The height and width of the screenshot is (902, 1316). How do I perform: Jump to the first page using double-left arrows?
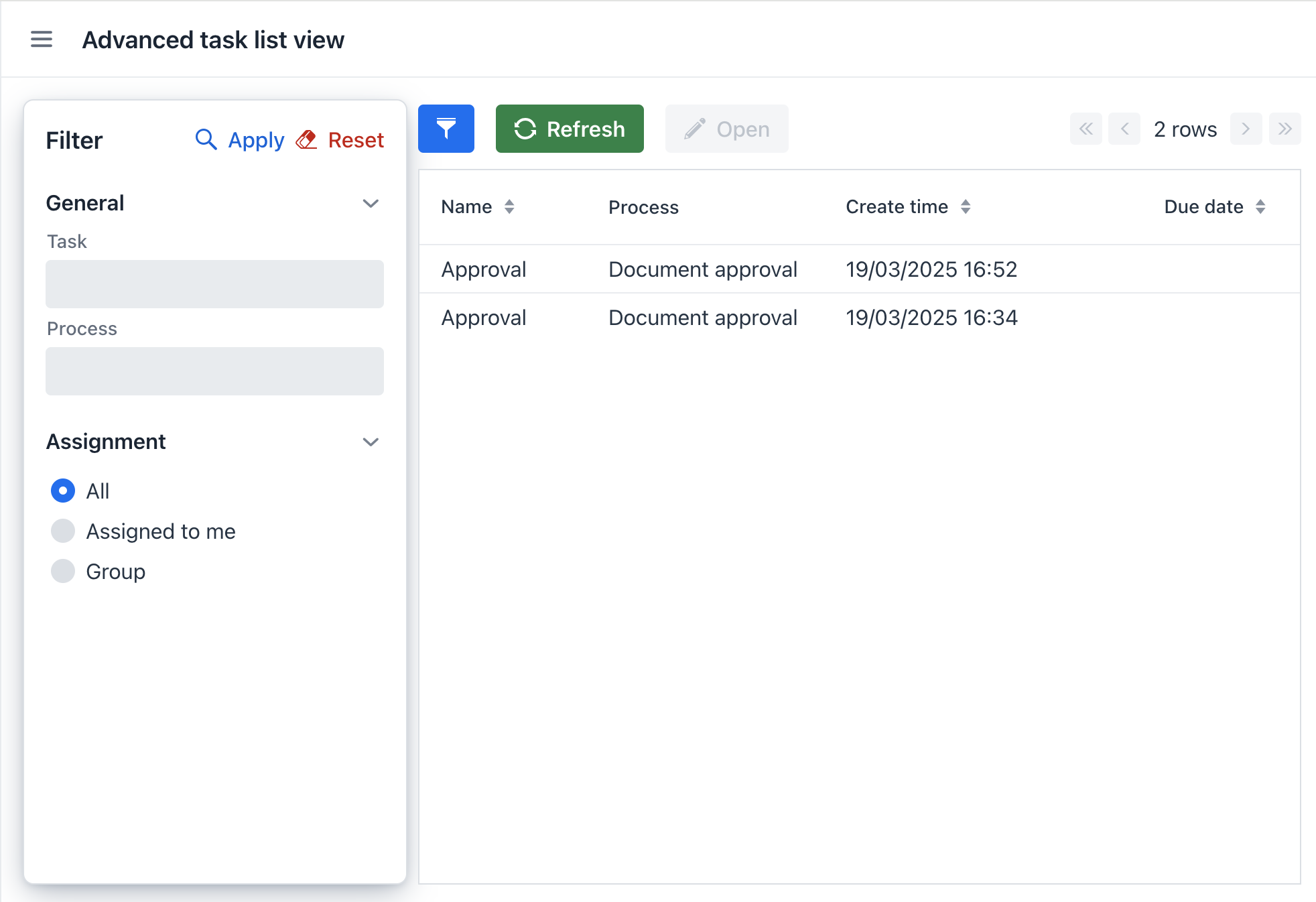(1085, 129)
